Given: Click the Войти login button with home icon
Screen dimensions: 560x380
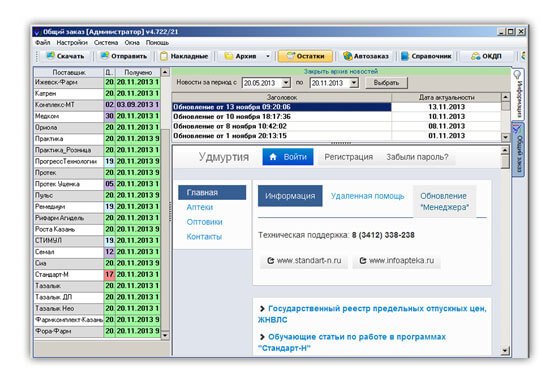Looking at the screenshot, I should point(288,157).
